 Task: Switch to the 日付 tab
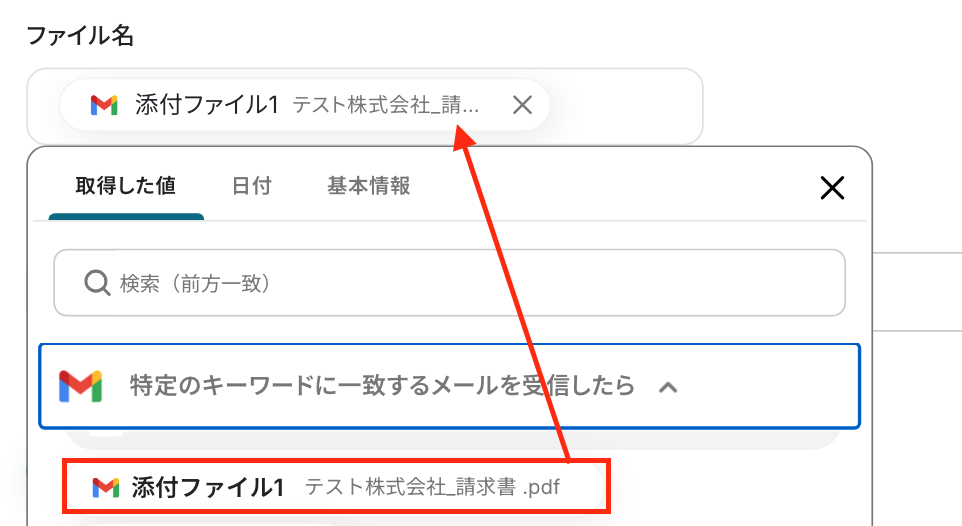click(252, 186)
